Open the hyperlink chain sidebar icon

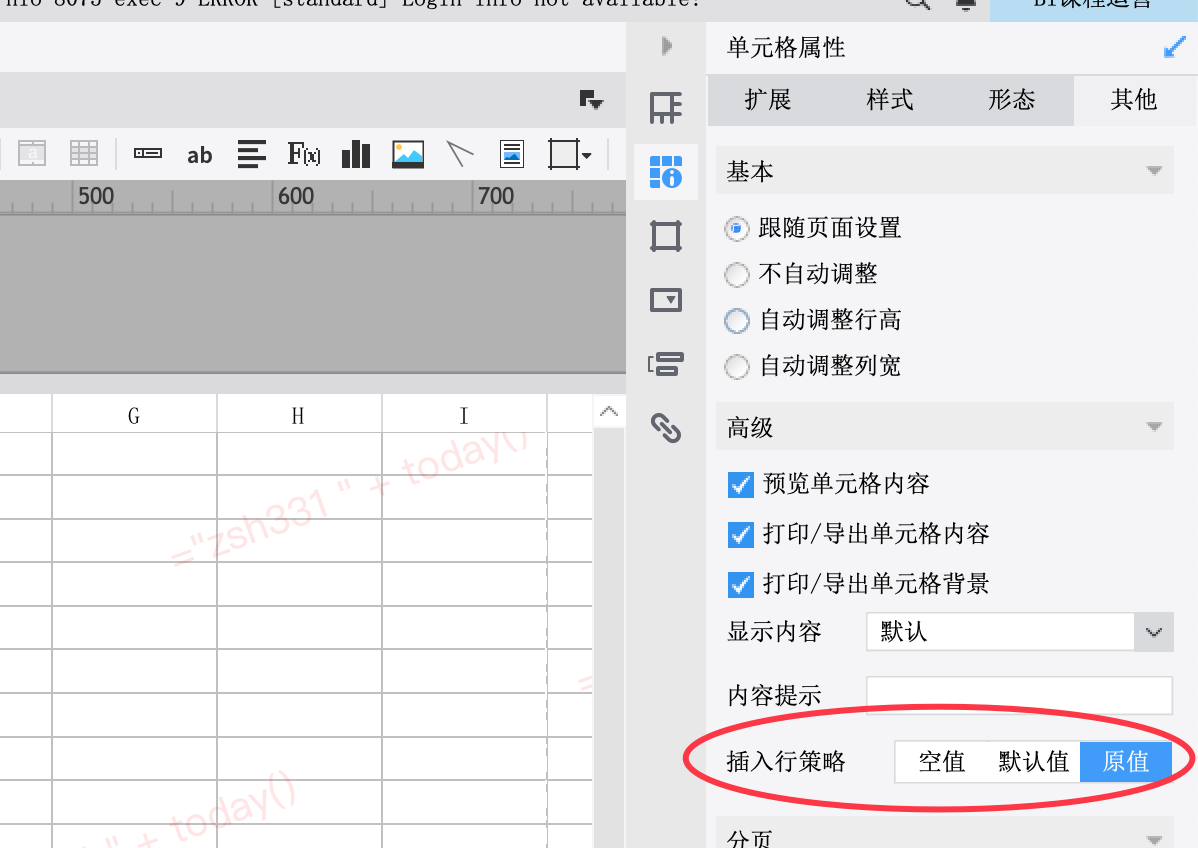point(665,428)
